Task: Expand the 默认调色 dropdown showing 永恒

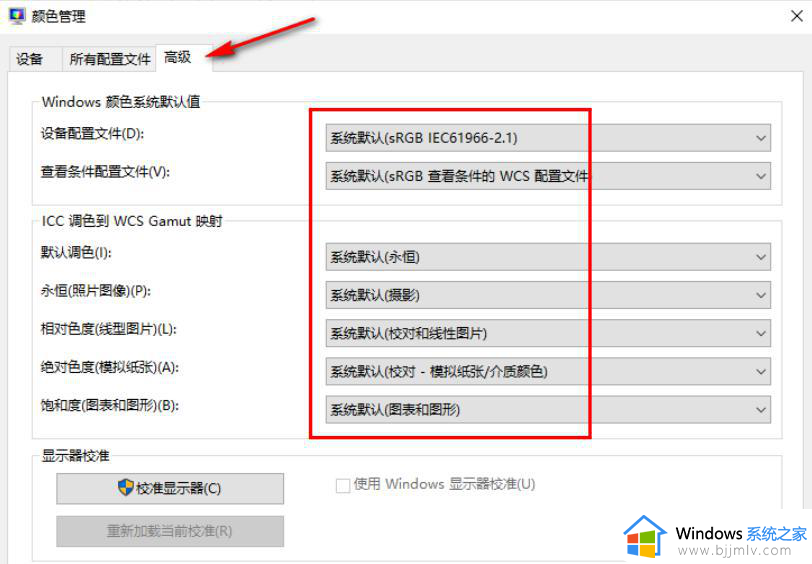Action: (x=548, y=257)
